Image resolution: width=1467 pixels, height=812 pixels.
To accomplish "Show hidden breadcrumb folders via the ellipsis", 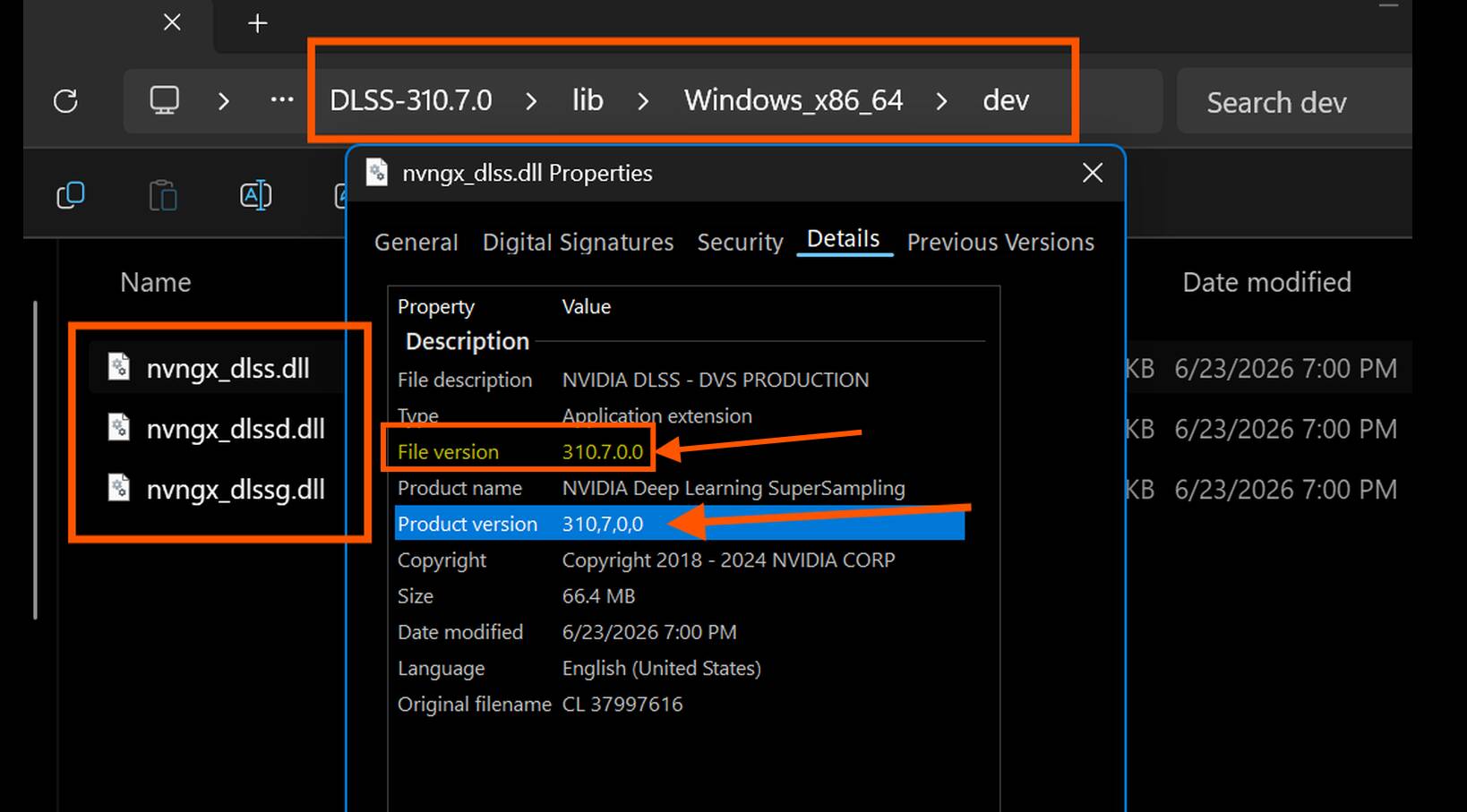I will (282, 100).
